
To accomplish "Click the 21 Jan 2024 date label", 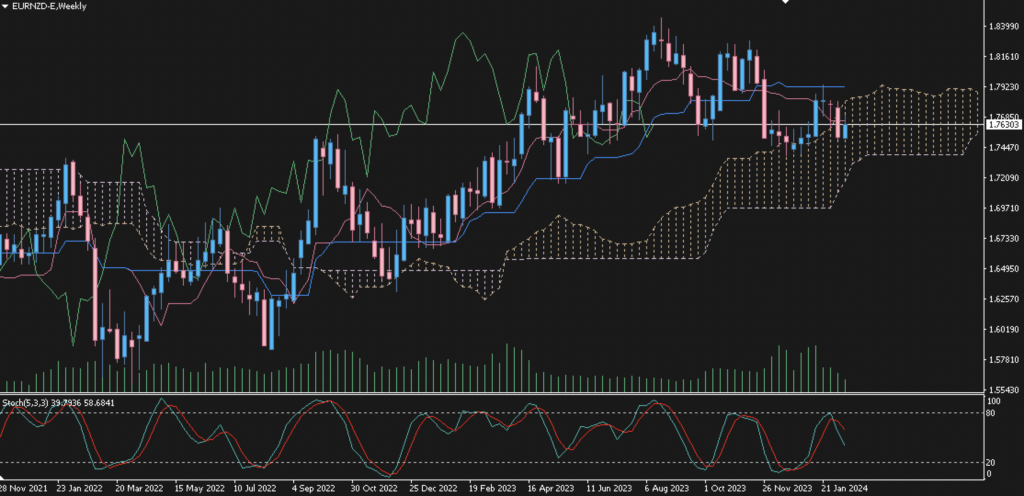I will click(843, 488).
